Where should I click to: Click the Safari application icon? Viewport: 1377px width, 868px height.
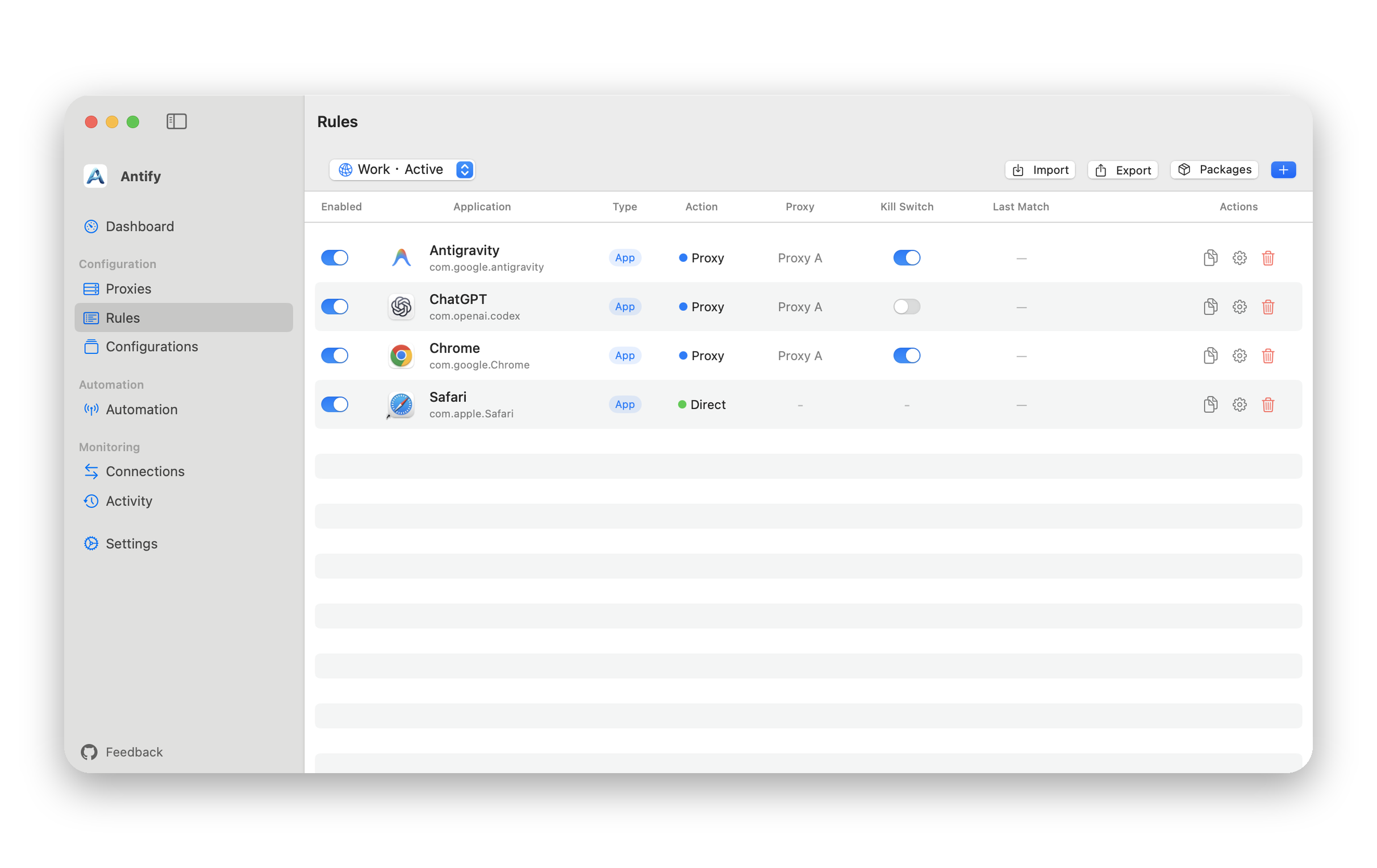pos(401,404)
